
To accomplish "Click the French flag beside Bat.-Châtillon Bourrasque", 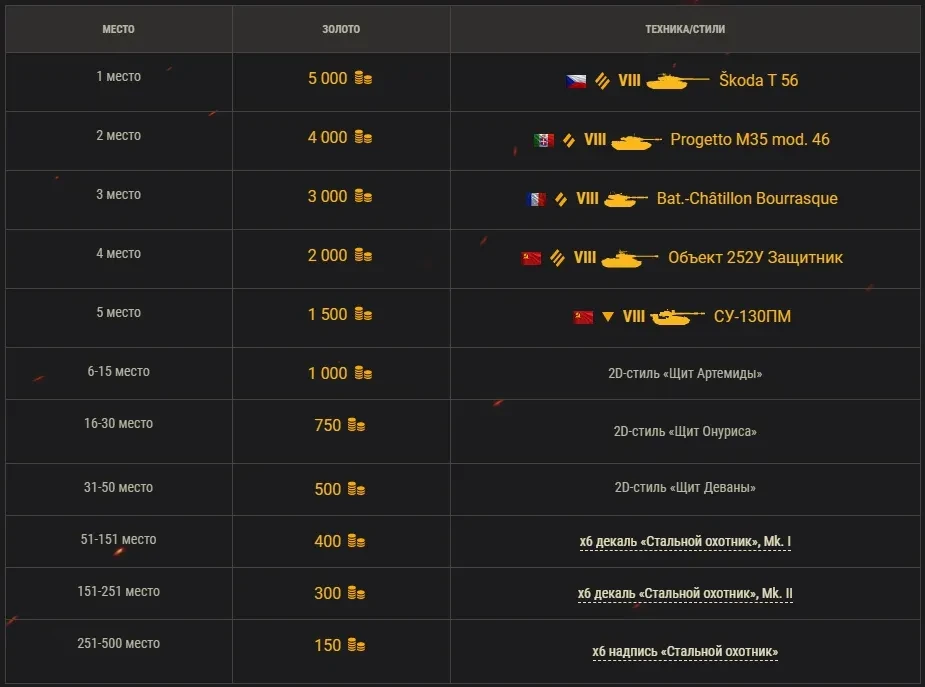I will [x=535, y=199].
